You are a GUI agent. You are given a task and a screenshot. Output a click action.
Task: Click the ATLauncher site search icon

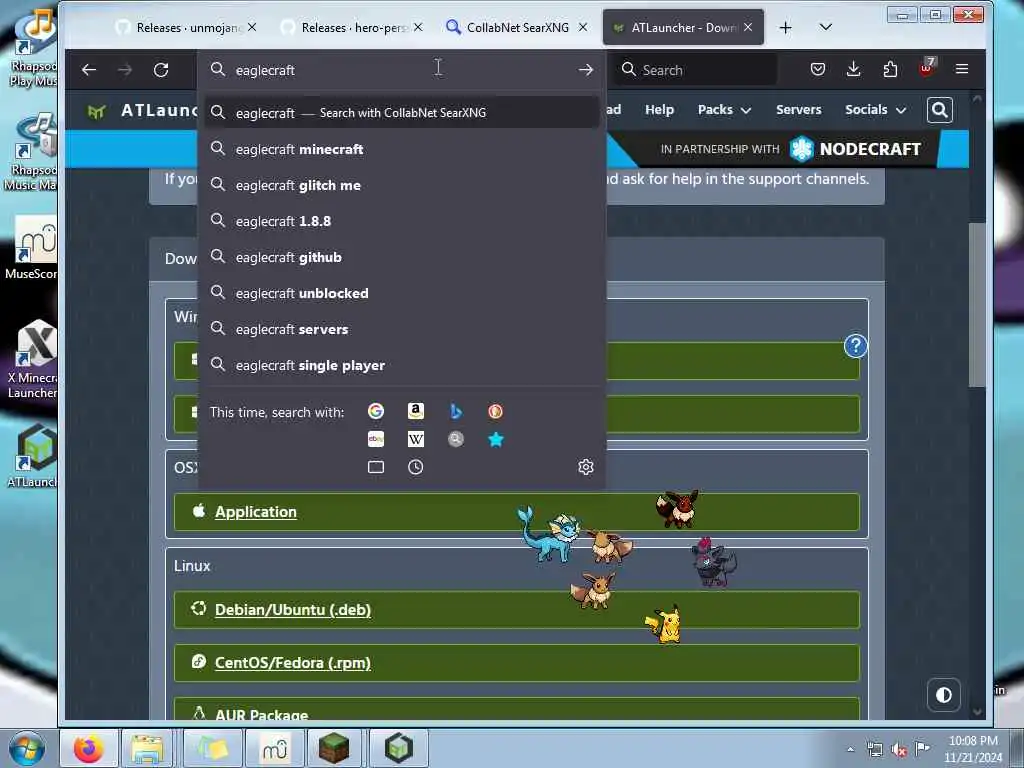[940, 110]
